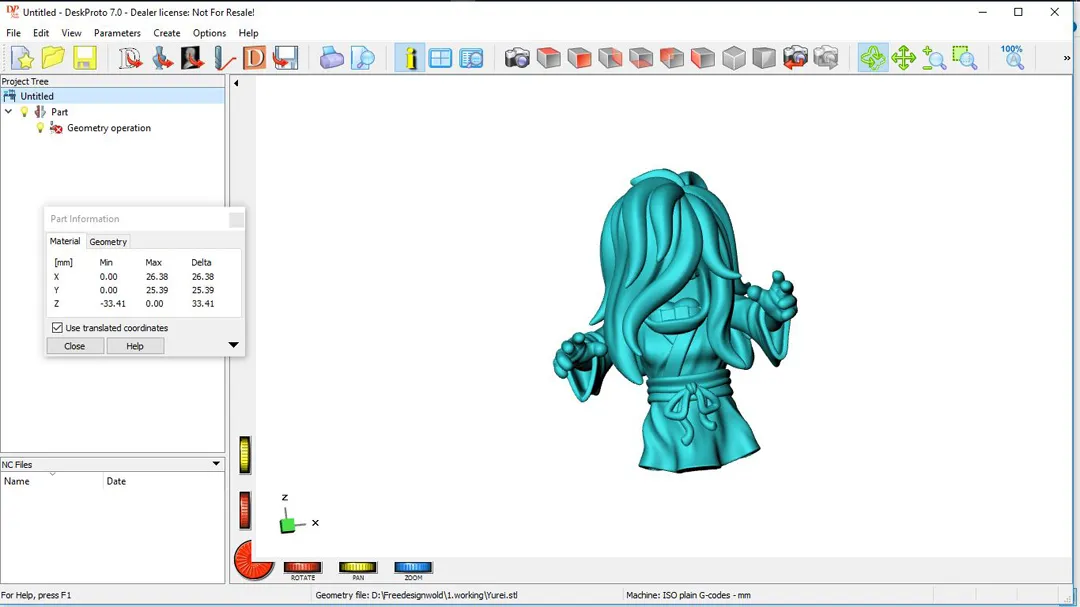1080x607 pixels.
Task: Click the camera icon with red return arrow
Action: [795, 58]
